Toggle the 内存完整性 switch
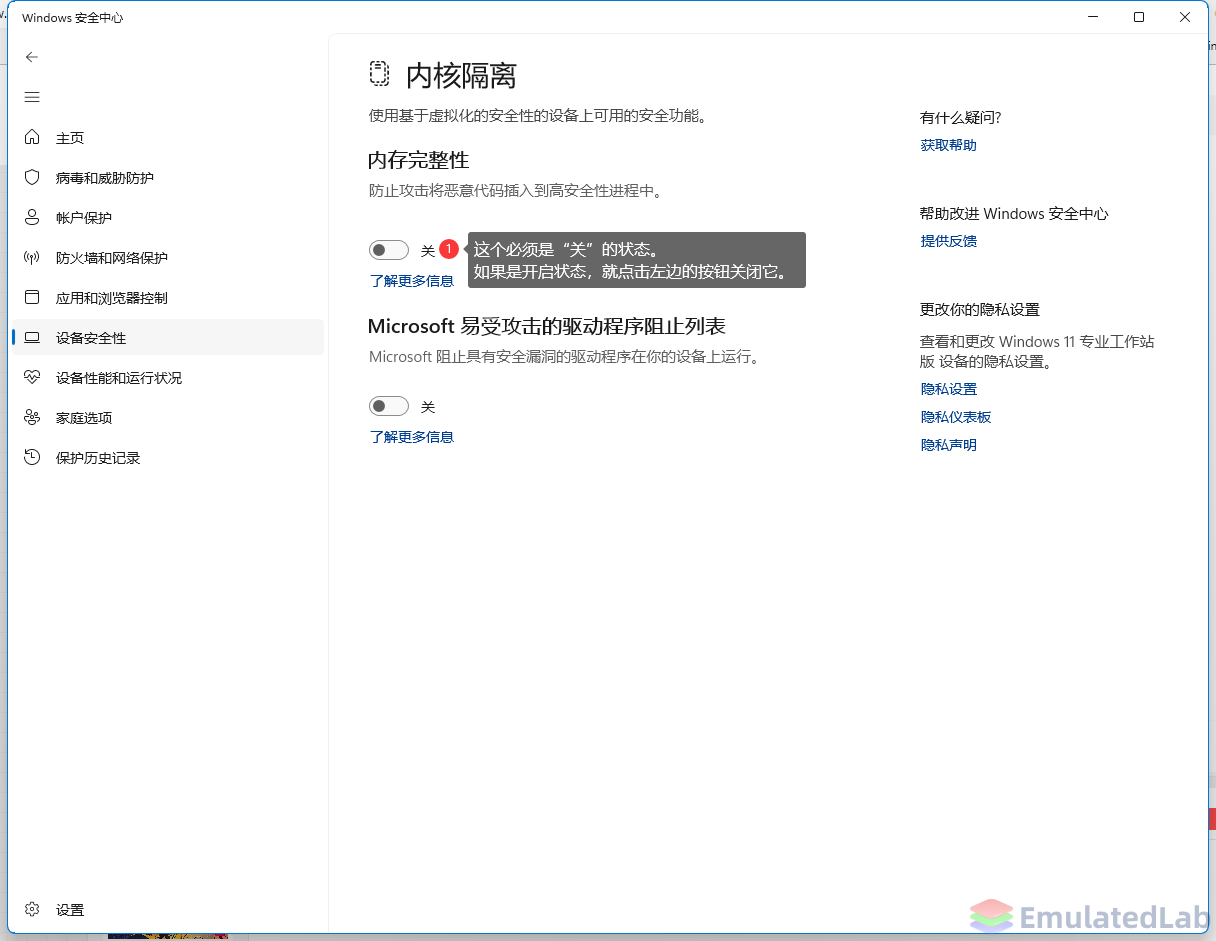Viewport: 1216px width, 941px height. pyautogui.click(x=389, y=250)
